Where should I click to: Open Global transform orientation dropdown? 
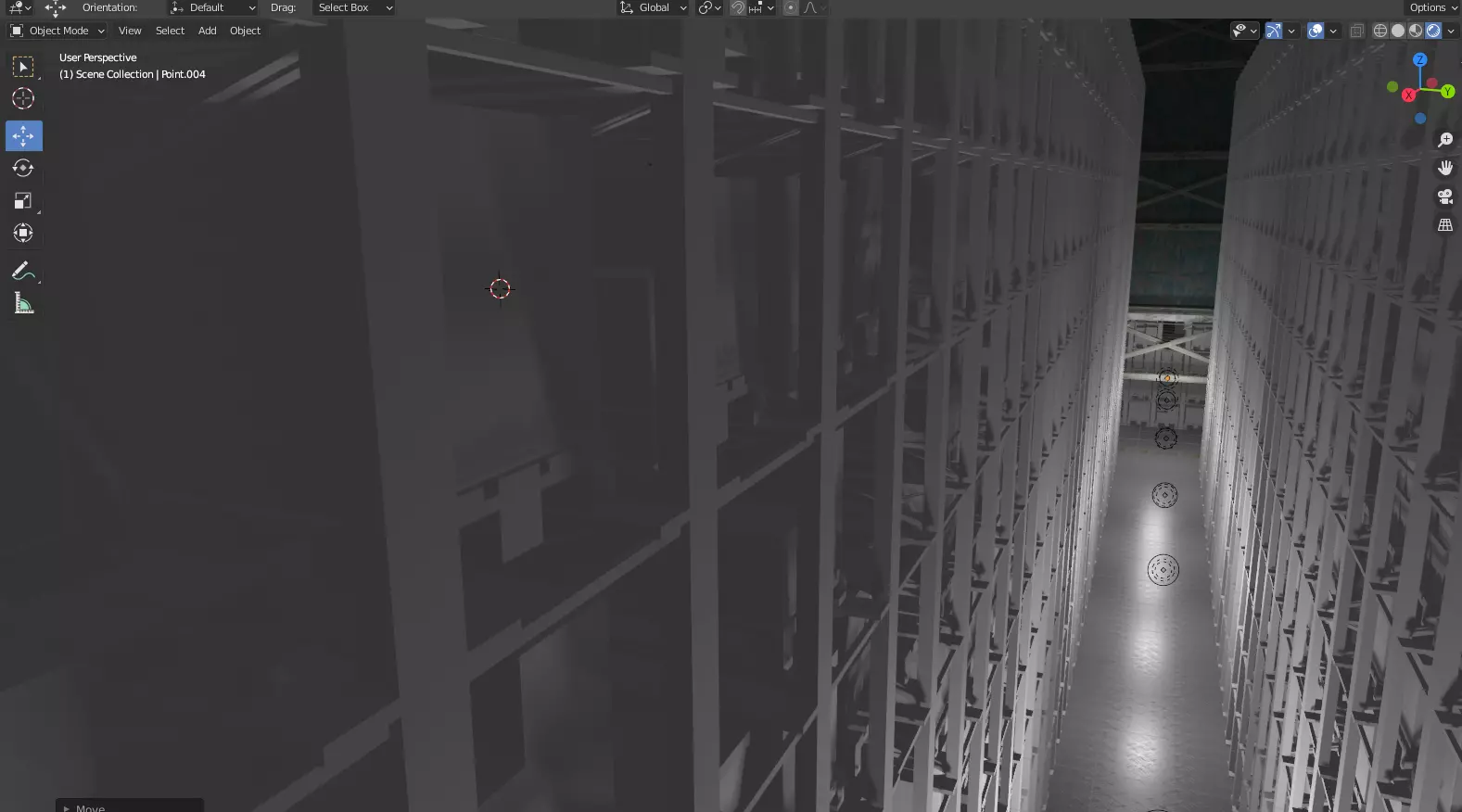point(653,7)
